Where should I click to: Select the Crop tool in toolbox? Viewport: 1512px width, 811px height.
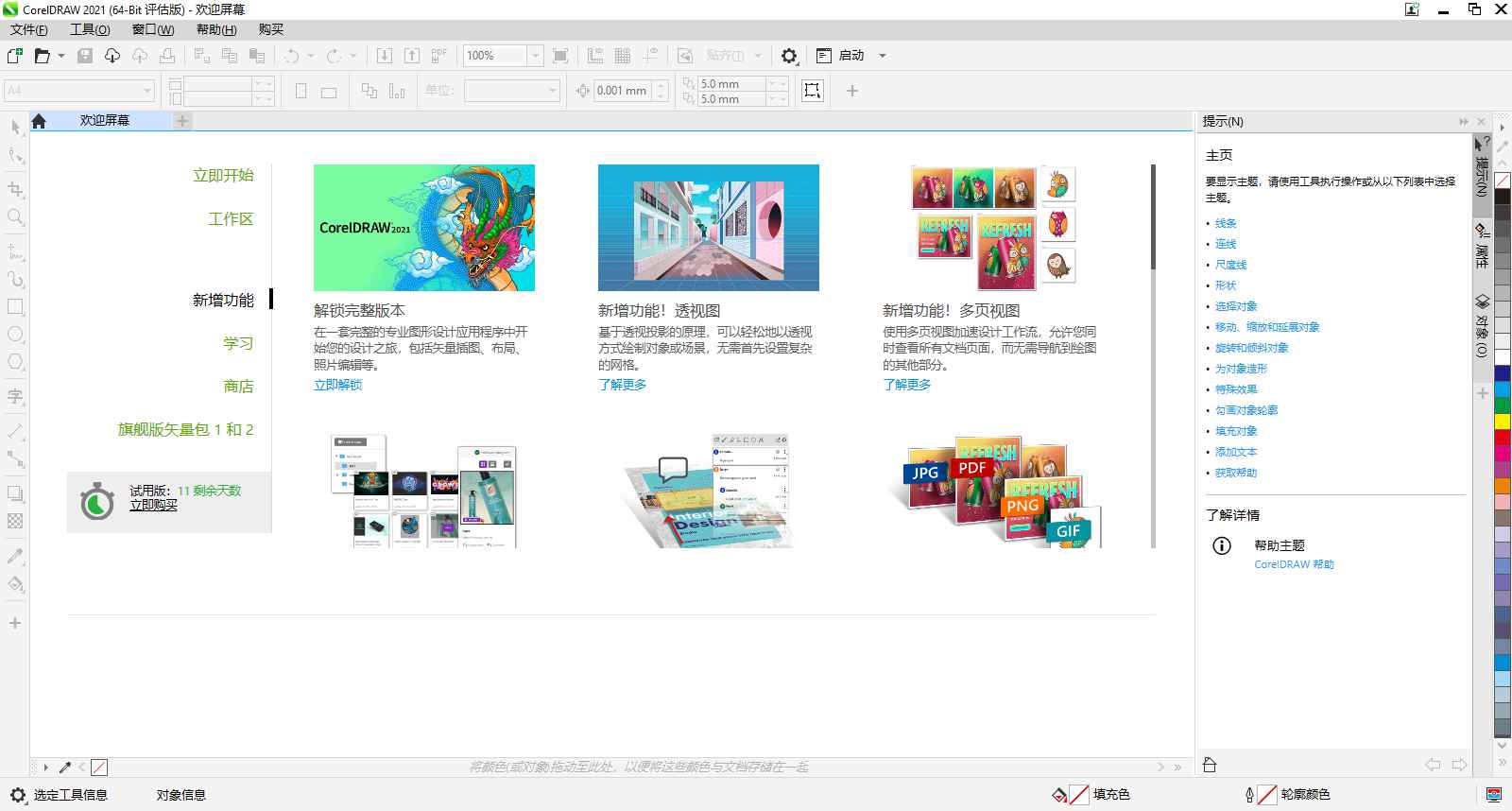click(15, 189)
